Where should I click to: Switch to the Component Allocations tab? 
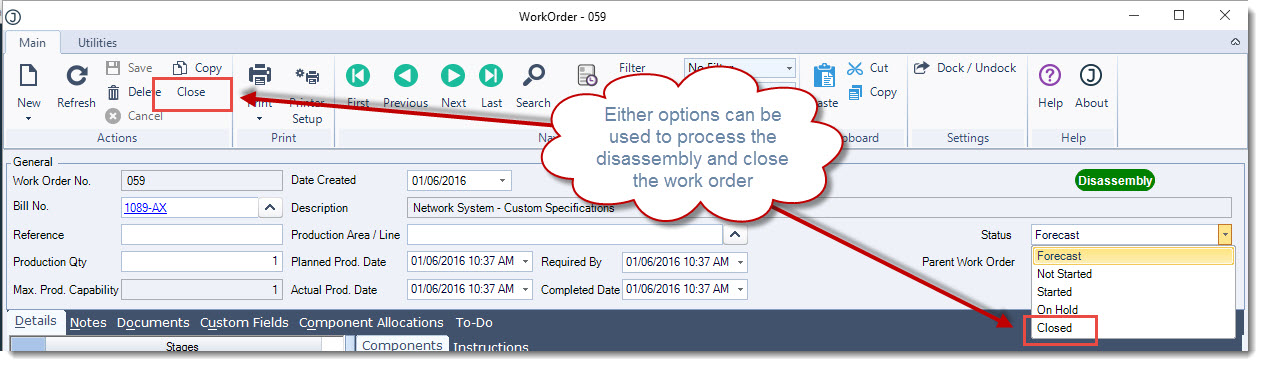tap(371, 322)
